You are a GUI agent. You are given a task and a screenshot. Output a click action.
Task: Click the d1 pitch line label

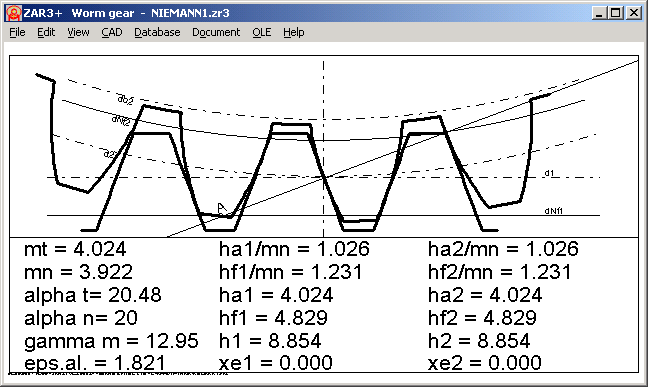pyautogui.click(x=549, y=173)
